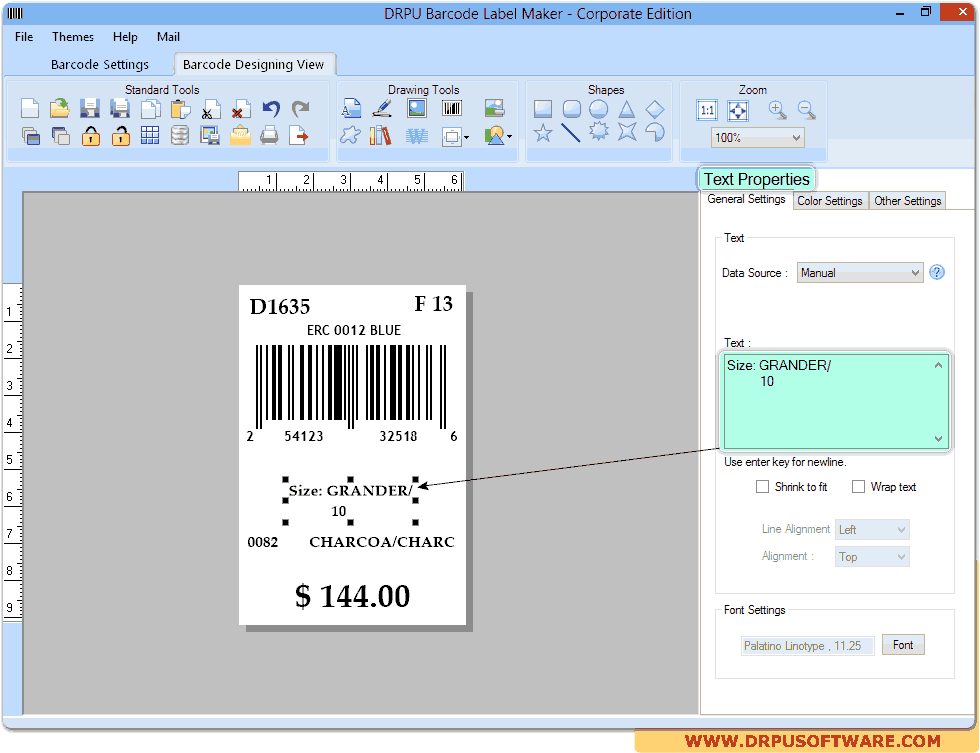The image size is (980, 753).
Task: Switch to the Barcode Settings tab
Action: 100,64
